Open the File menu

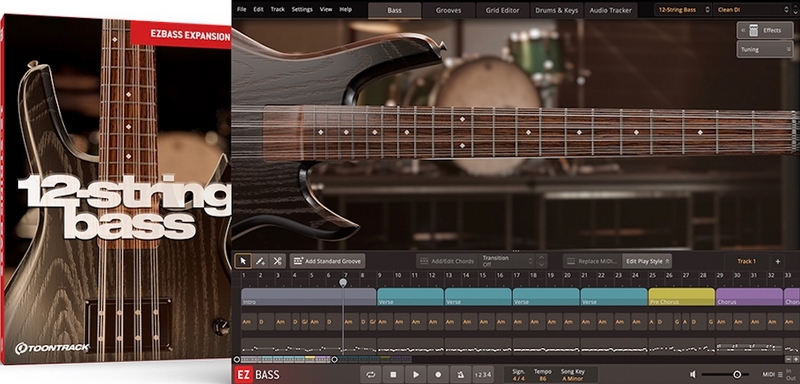coord(241,9)
